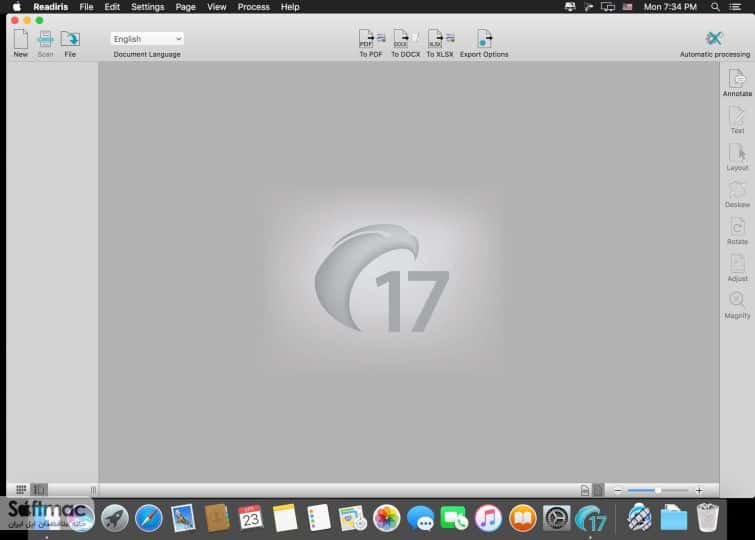Toggle the page list view button
Screen dimensions: 755x540
tap(39, 490)
